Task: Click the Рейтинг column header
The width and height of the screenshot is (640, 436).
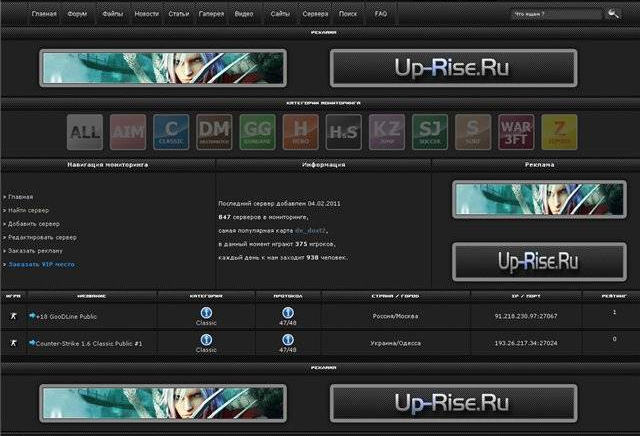Action: 614,296
